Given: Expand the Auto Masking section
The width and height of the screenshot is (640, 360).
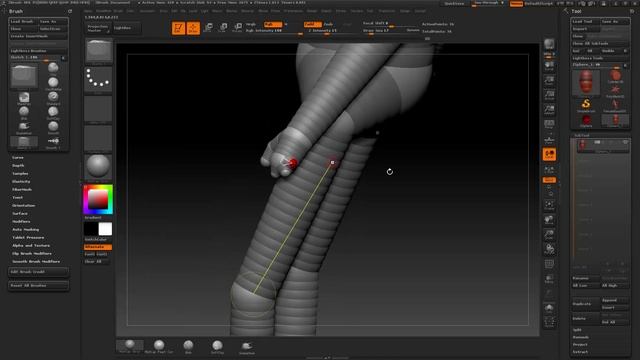Looking at the screenshot, I should [x=25, y=229].
